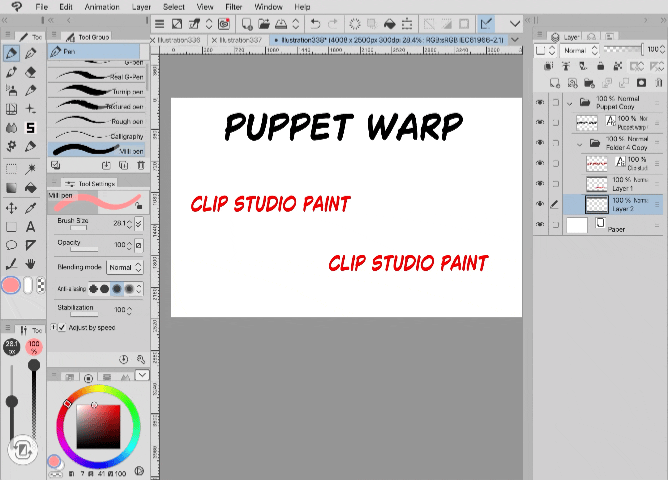Click the Clip Studio launcher icon with red dot
The width and height of the screenshot is (668, 480).
[x=224, y=24]
